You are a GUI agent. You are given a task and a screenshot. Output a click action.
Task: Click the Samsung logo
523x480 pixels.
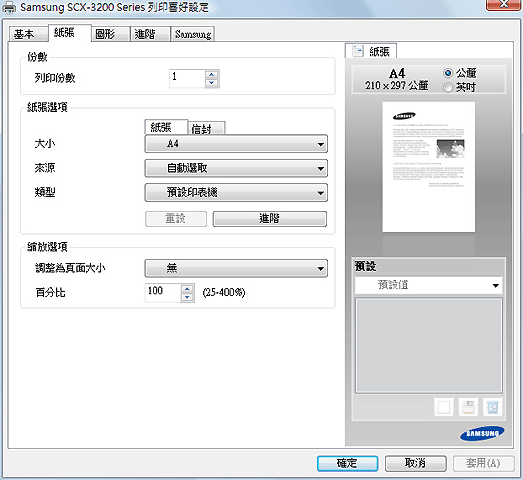tap(482, 433)
